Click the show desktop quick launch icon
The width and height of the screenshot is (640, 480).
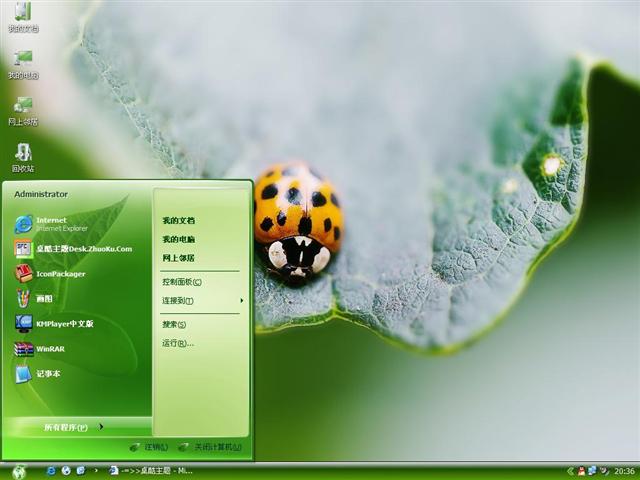[x=81, y=471]
